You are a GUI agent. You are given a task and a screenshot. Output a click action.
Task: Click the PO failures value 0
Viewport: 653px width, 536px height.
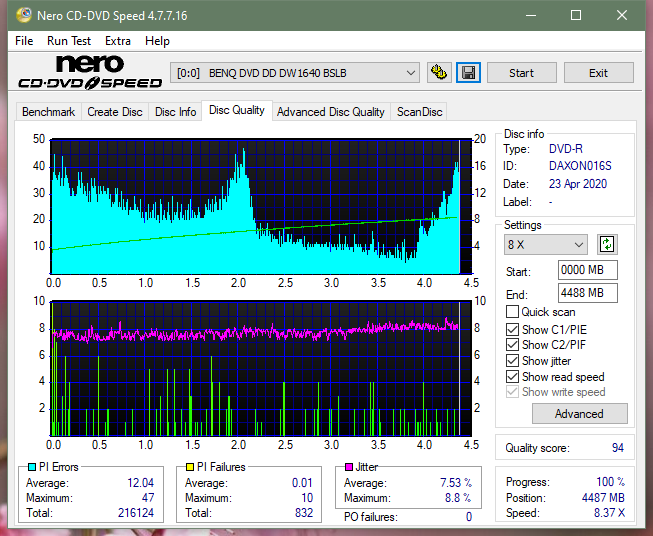coord(469,517)
